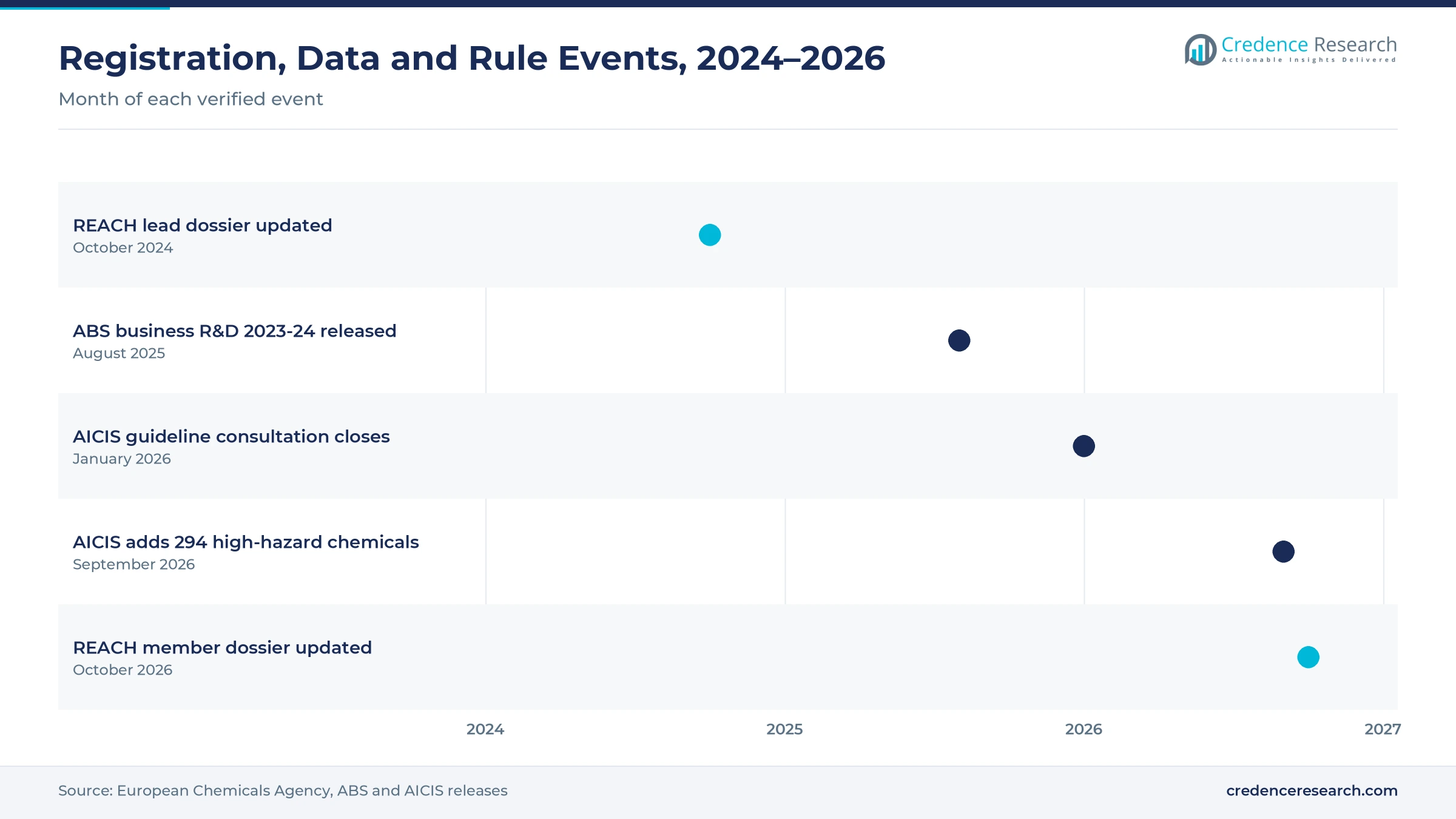Click 'AICIS guideline consultation closes' label
This screenshot has height=819, width=1456.
point(231,437)
